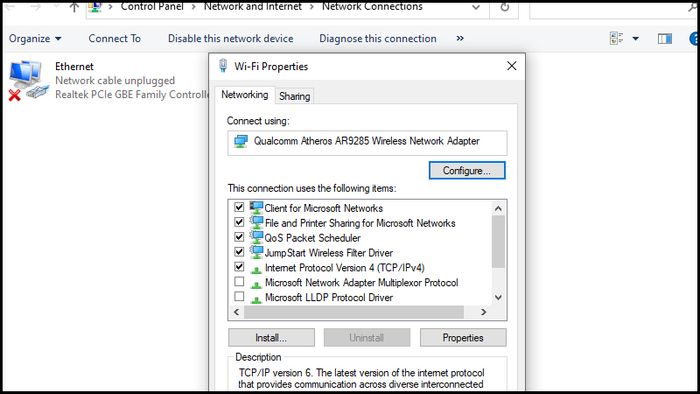Expand the address bar history dropdown
This screenshot has height=394, width=700.
pos(476,7)
